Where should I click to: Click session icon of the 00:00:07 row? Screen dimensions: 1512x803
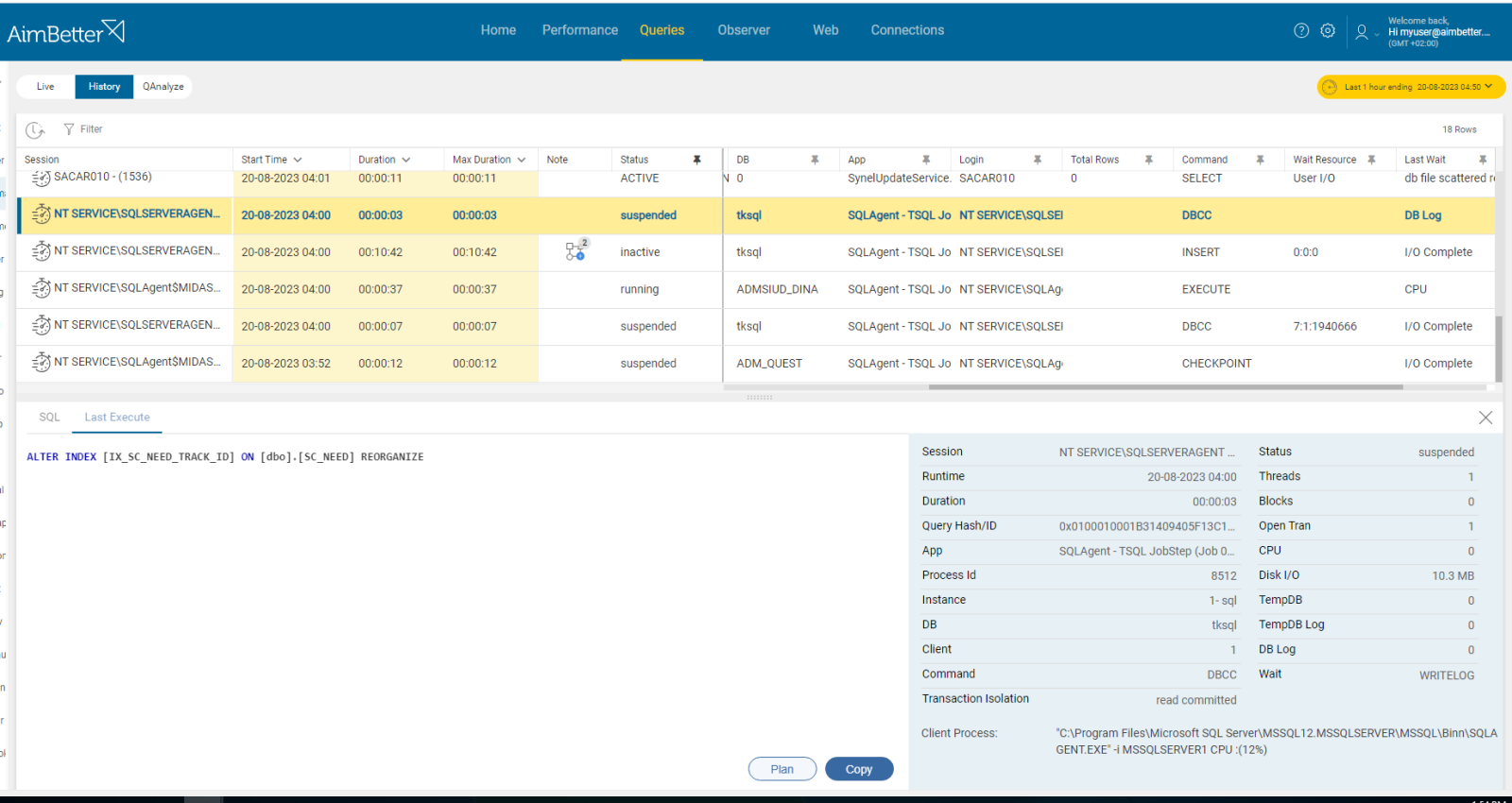point(42,326)
